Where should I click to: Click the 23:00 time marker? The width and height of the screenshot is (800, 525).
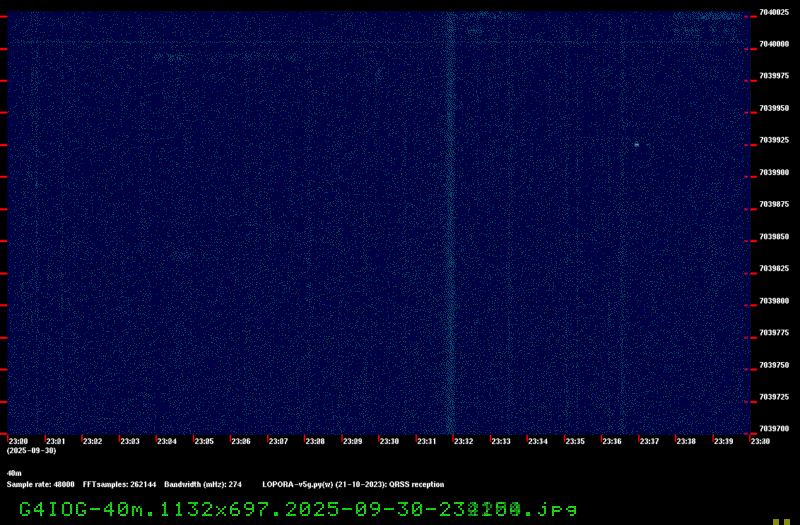click(x=19, y=441)
